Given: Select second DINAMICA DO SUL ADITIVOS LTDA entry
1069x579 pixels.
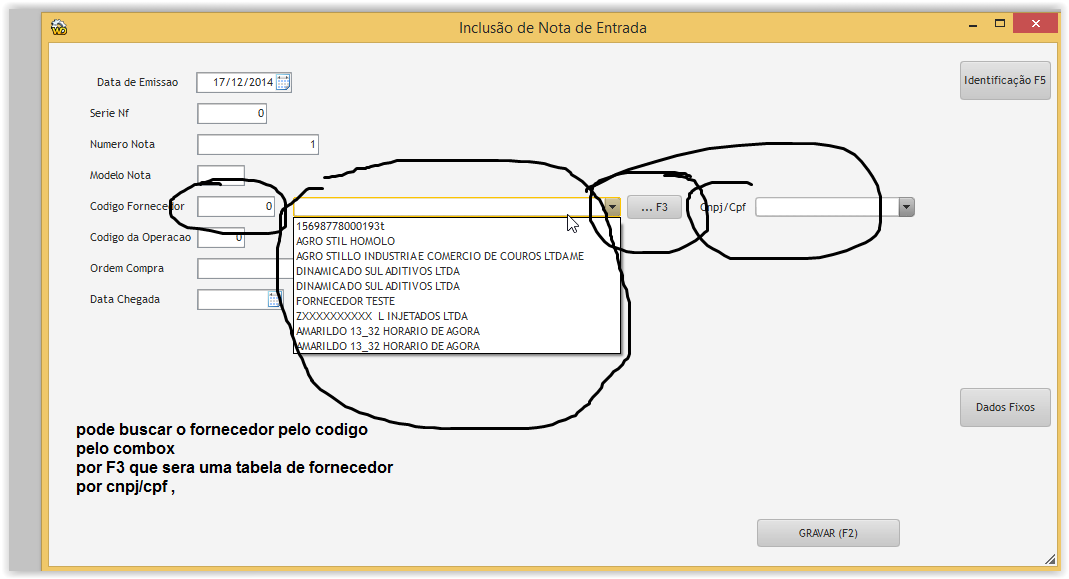Looking at the screenshot, I should coord(457,286).
